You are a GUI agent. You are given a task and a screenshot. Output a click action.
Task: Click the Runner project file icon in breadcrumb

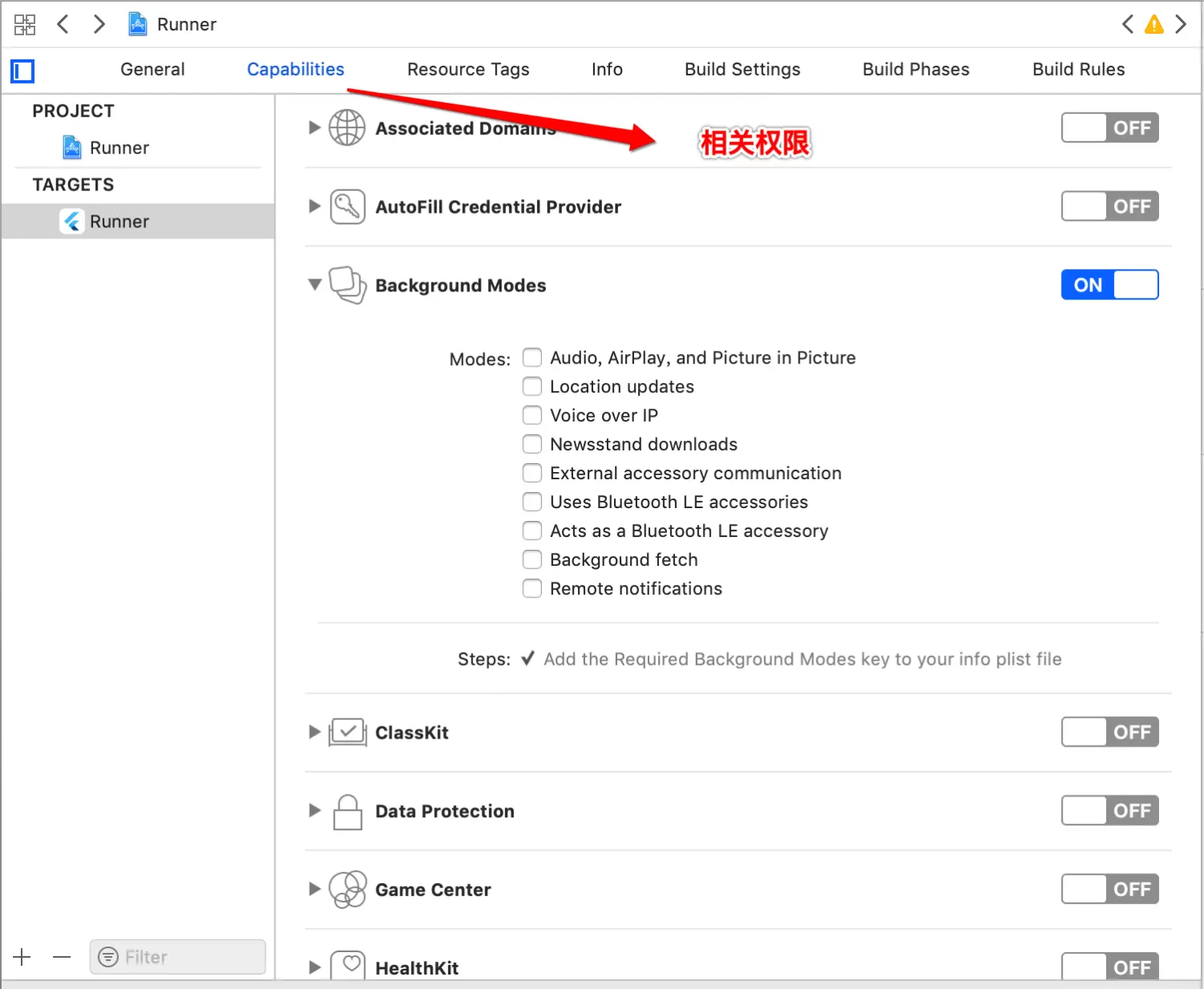point(137,24)
